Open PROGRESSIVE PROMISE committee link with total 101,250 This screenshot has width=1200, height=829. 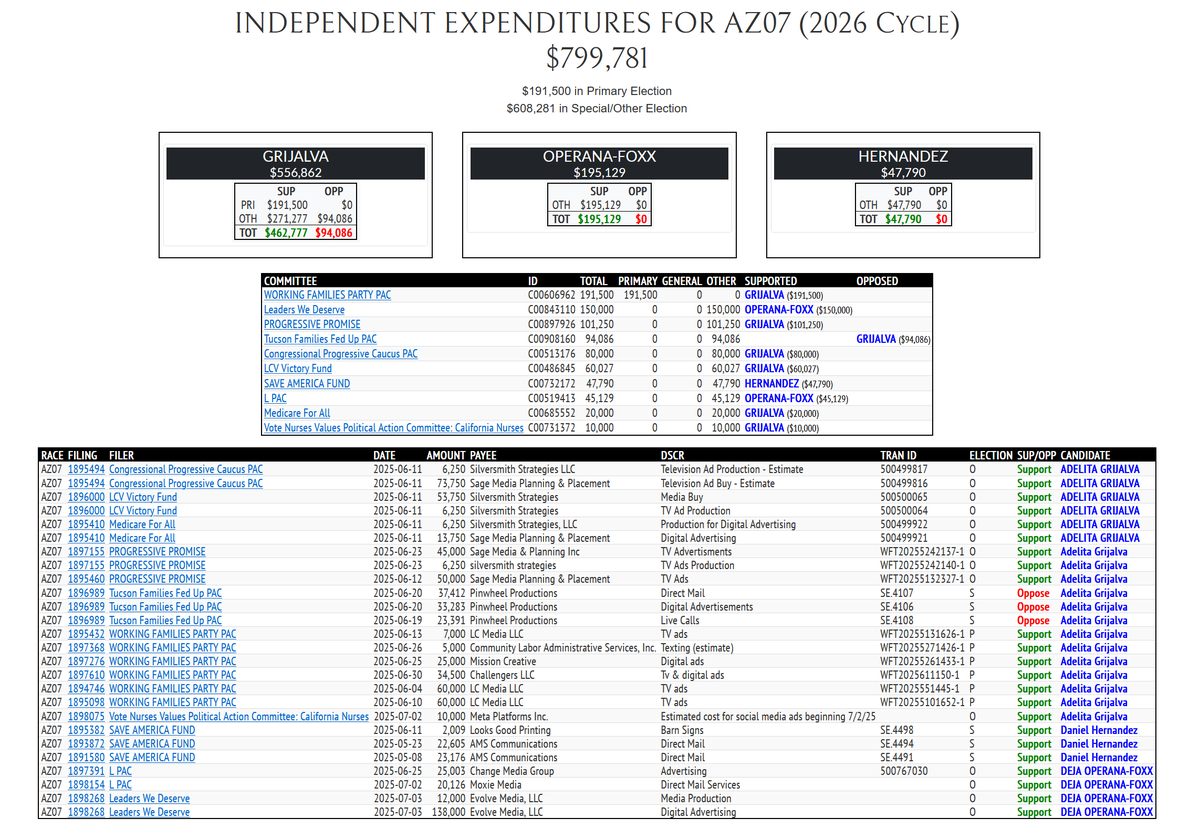[312, 325]
